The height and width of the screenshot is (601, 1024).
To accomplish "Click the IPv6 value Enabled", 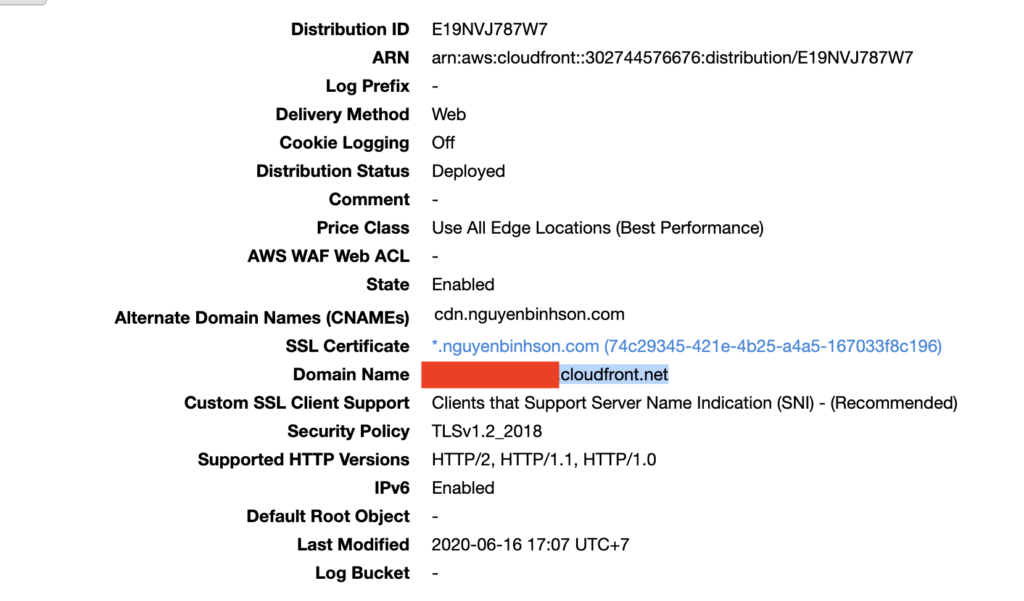I will coord(463,488).
